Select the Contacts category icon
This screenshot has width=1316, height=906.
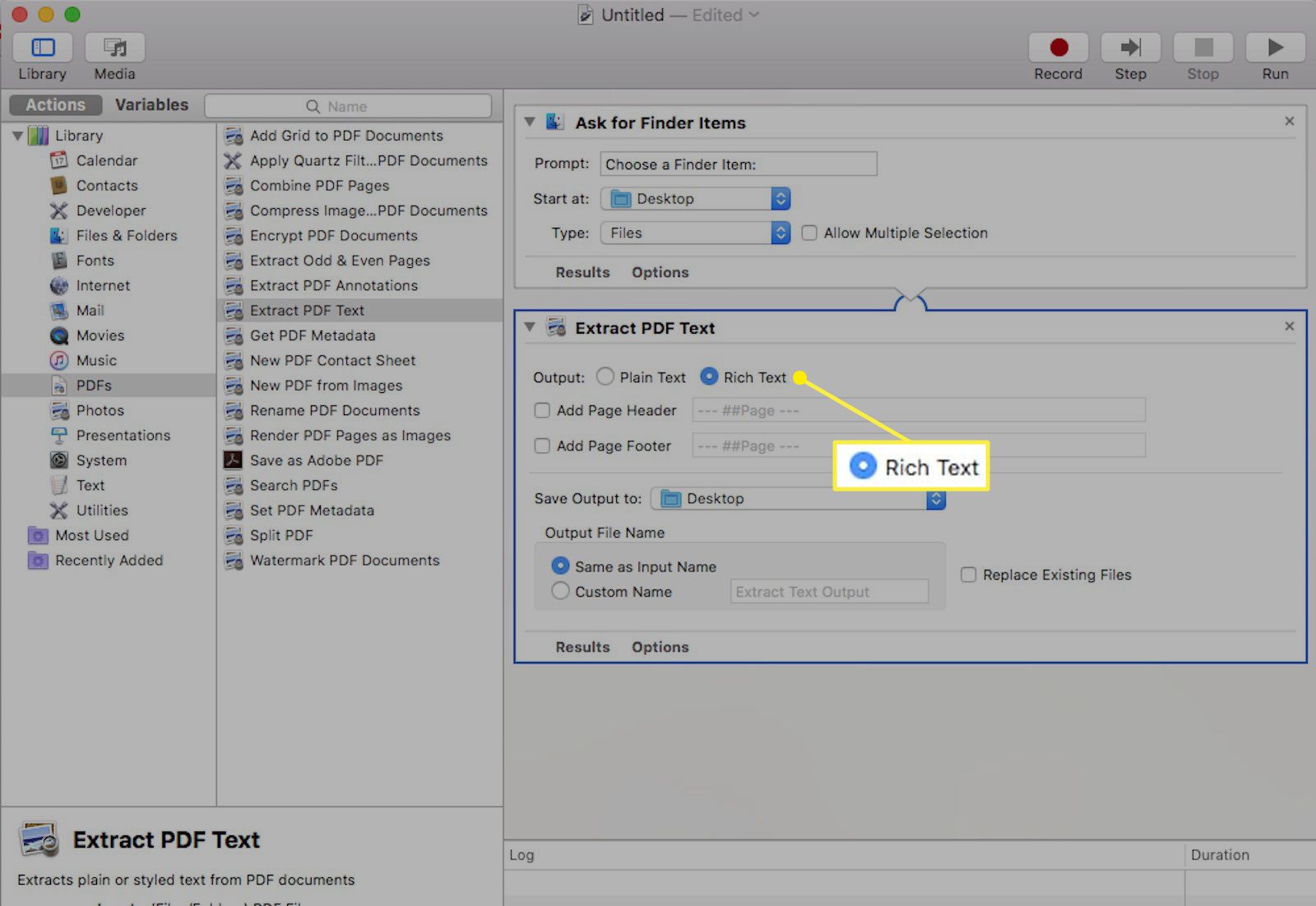click(x=59, y=185)
